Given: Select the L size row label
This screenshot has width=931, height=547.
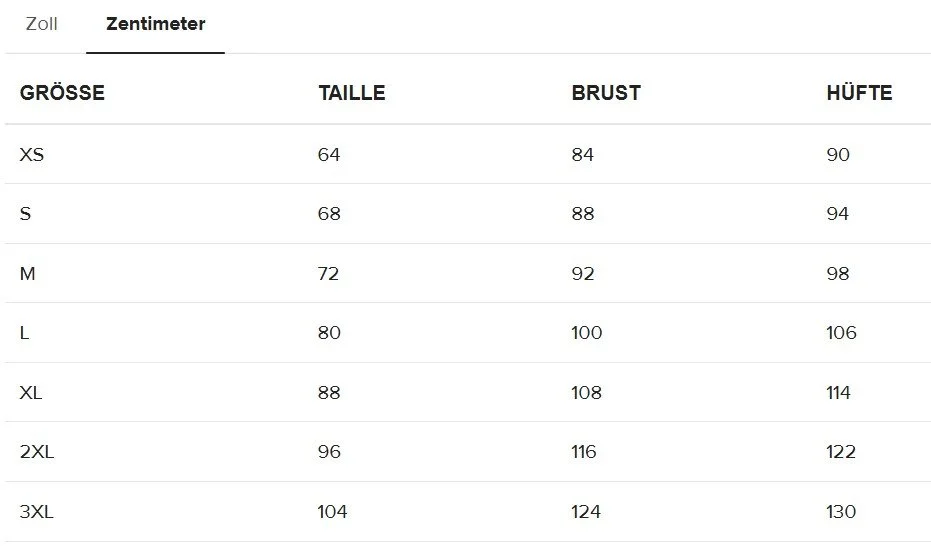Looking at the screenshot, I should point(24,333).
